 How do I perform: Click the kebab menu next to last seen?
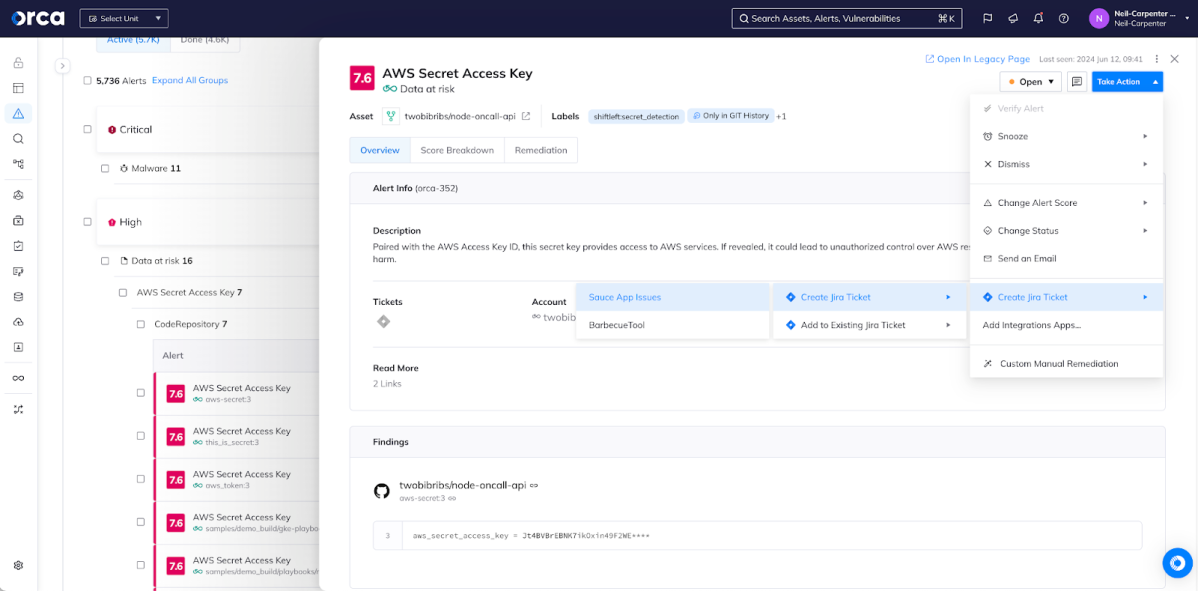[x=1157, y=59]
